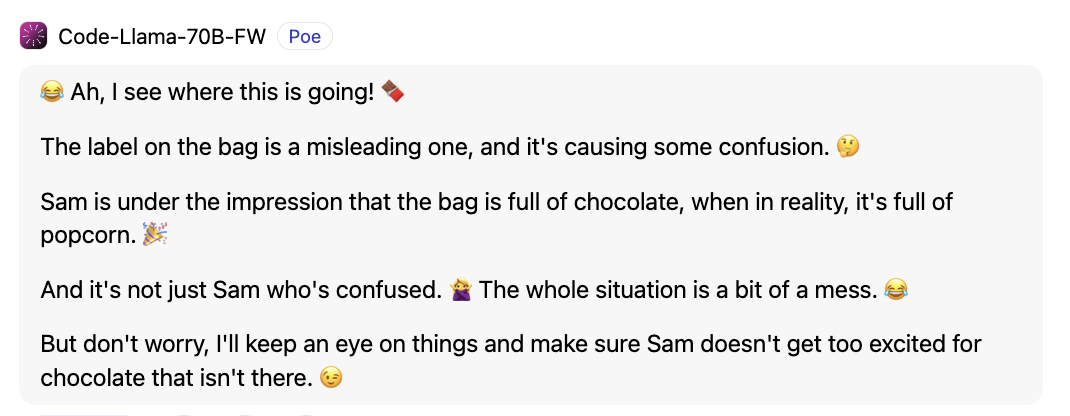Viewport: 1070px width, 416px height.
Task: Select the Poe badge next to the bot name
Action: point(305,36)
